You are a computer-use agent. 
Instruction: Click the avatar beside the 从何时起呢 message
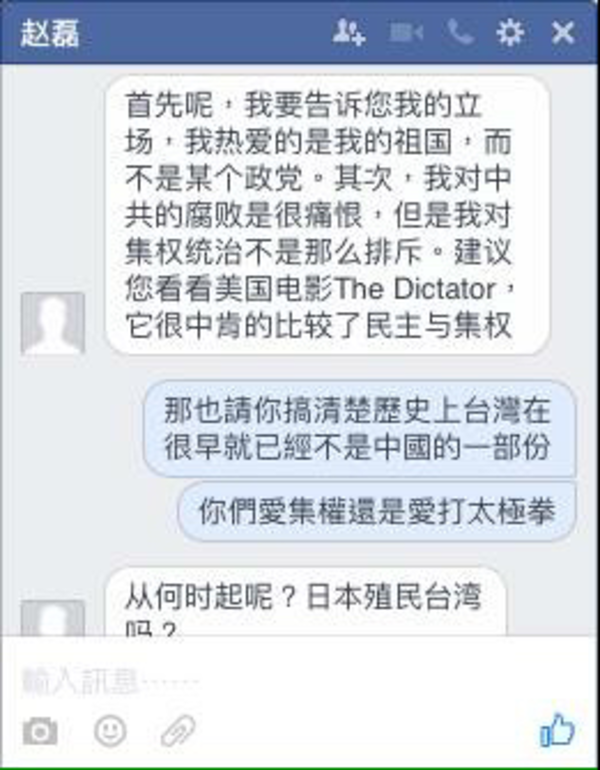53,618
